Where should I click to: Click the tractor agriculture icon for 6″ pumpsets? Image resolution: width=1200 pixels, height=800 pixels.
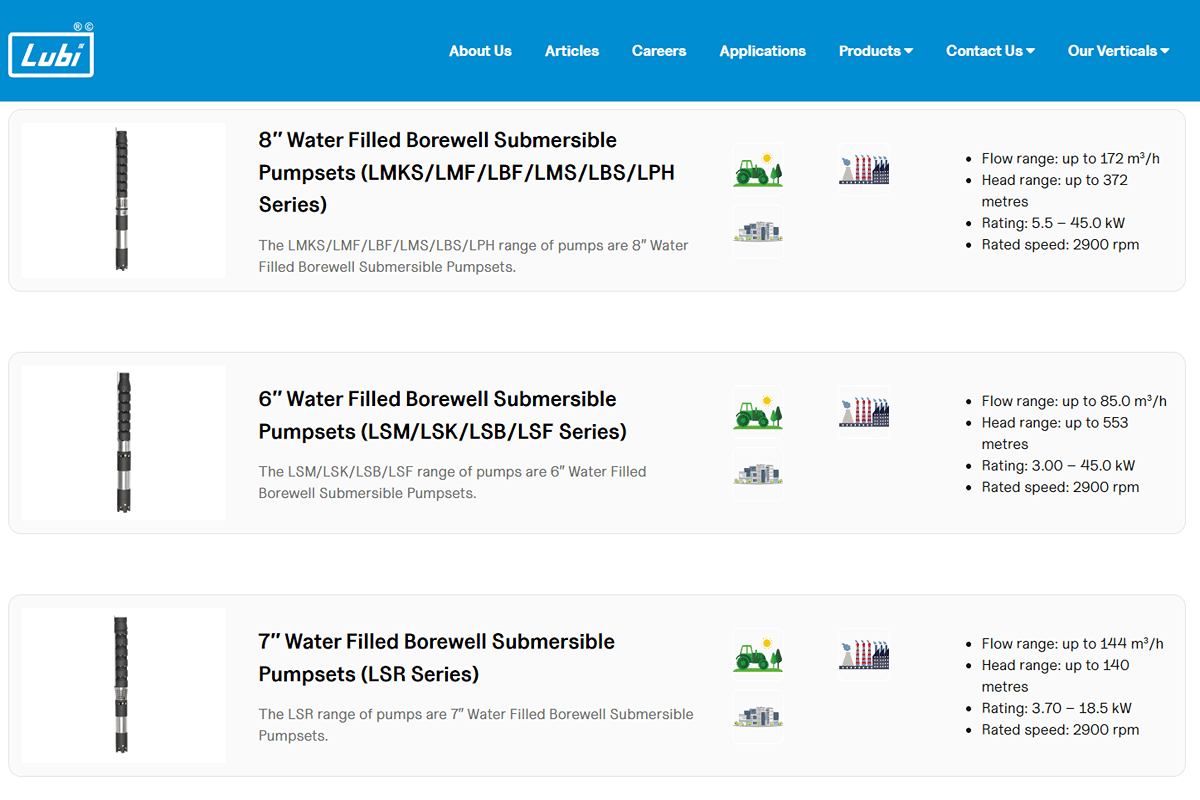pyautogui.click(x=758, y=411)
